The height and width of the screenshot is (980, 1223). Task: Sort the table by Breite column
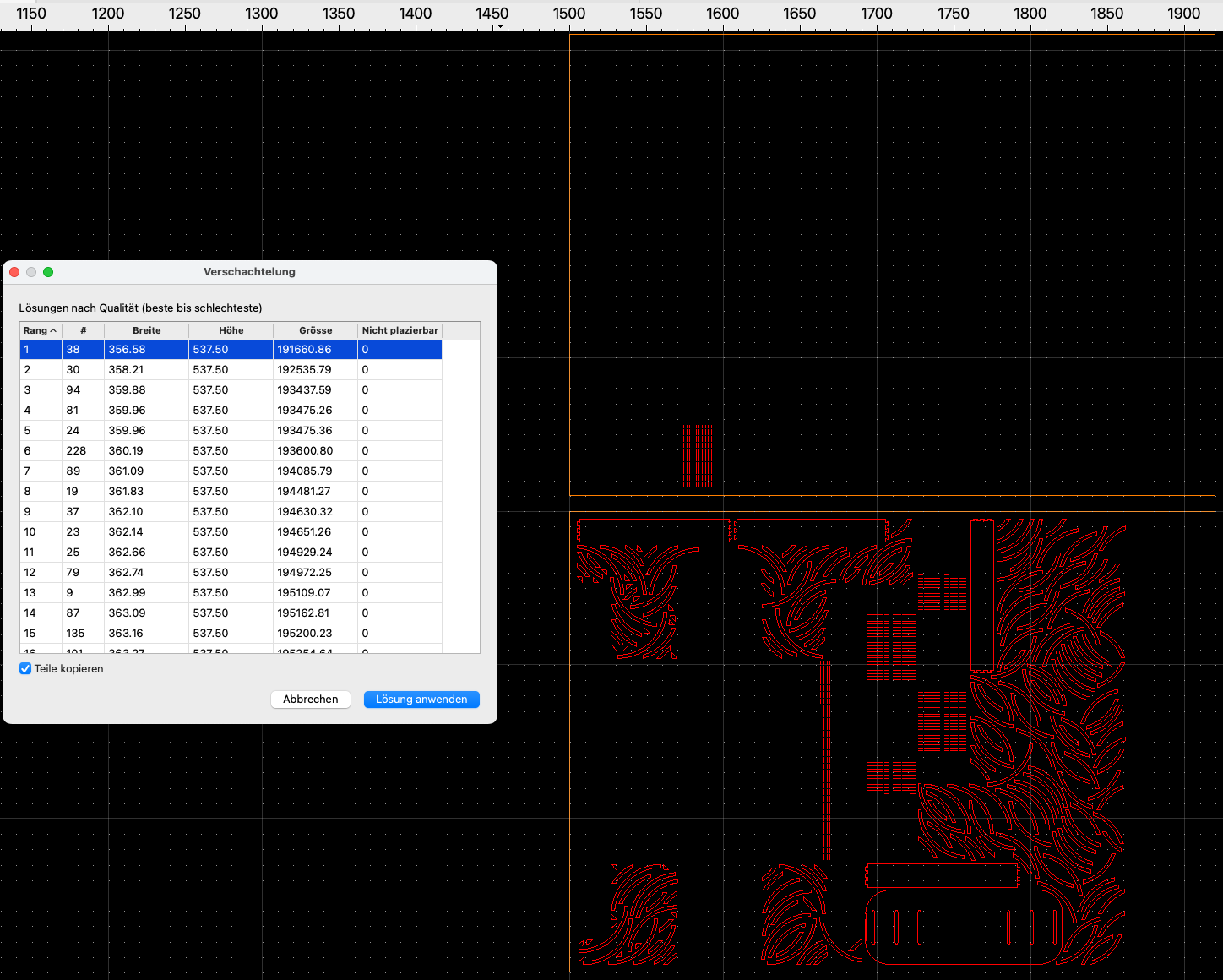pos(146,330)
